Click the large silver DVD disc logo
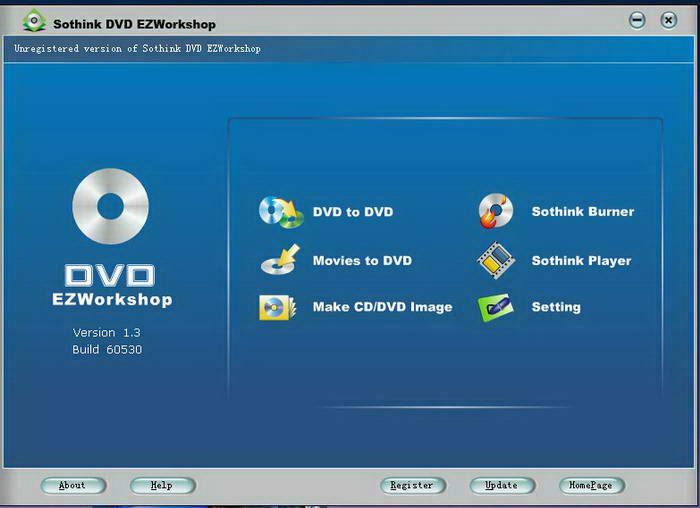 click(110, 206)
